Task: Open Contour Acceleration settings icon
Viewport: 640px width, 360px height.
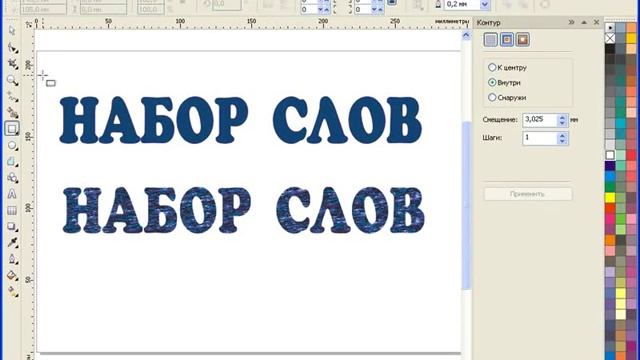Action: (x=522, y=40)
